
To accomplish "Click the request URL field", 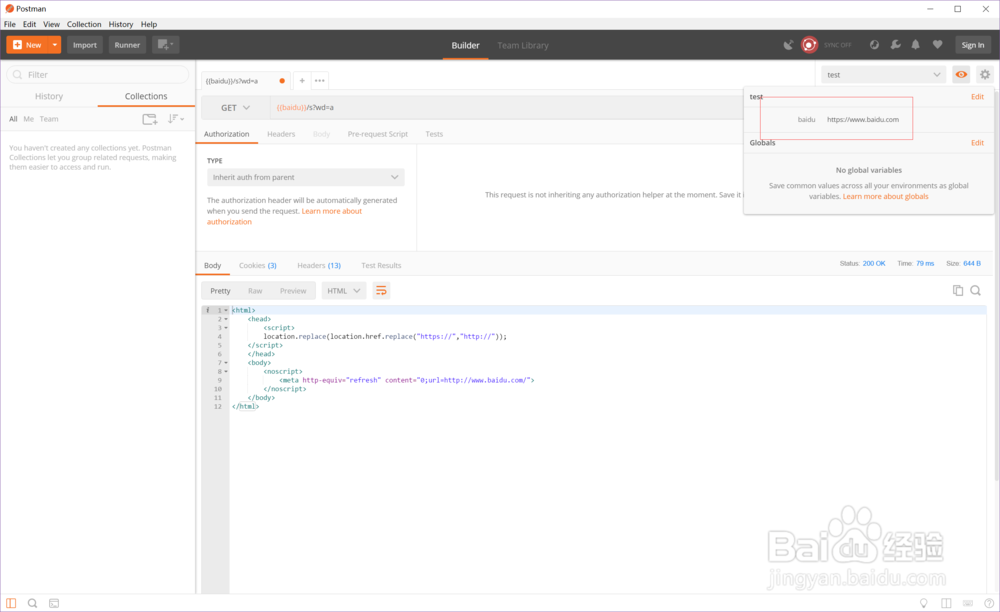I will (507, 108).
